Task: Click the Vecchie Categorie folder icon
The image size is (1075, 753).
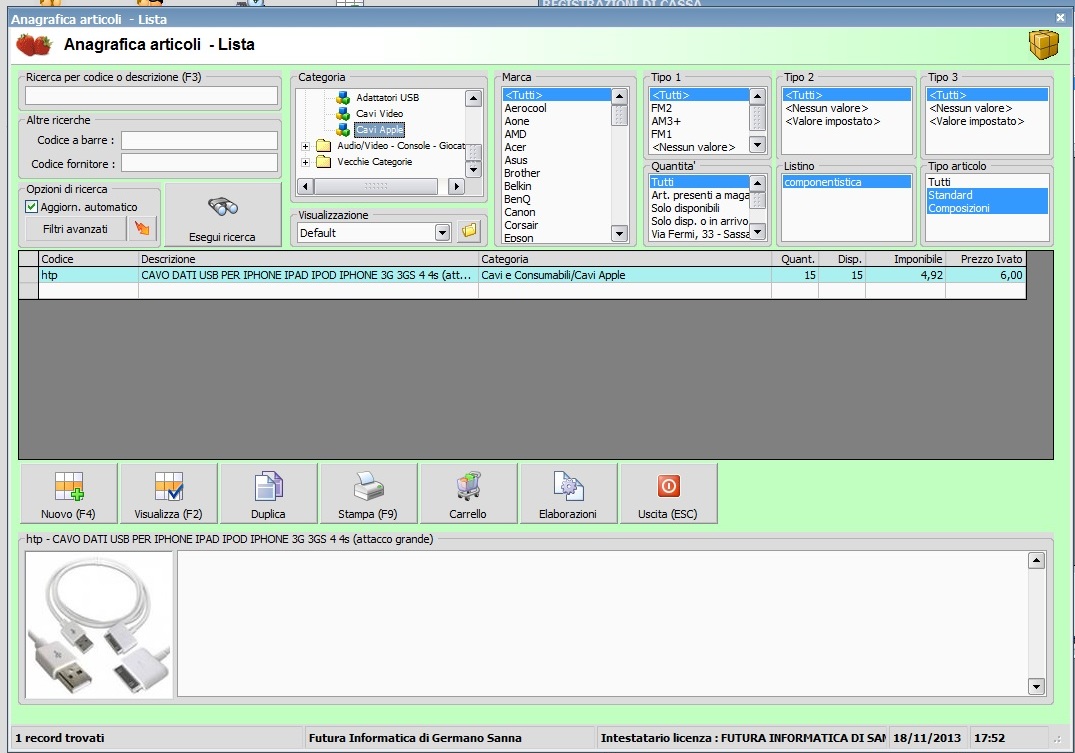Action: 324,162
